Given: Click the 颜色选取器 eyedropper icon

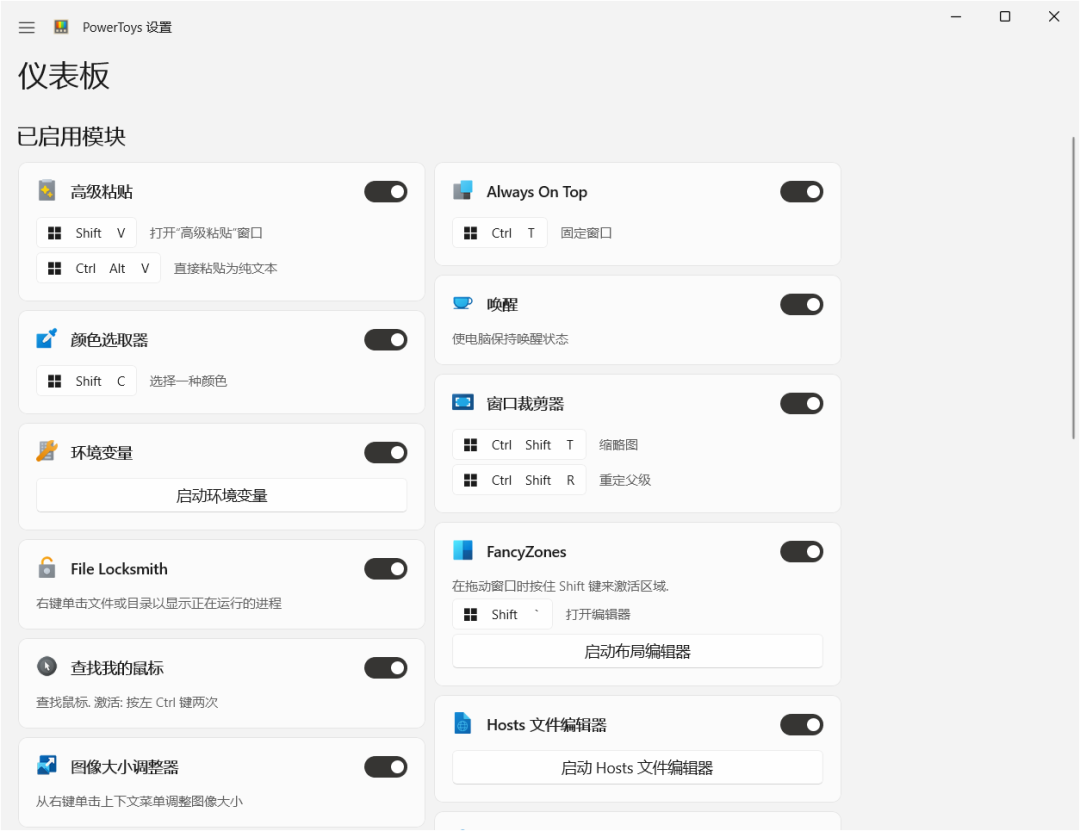Looking at the screenshot, I should tap(47, 339).
